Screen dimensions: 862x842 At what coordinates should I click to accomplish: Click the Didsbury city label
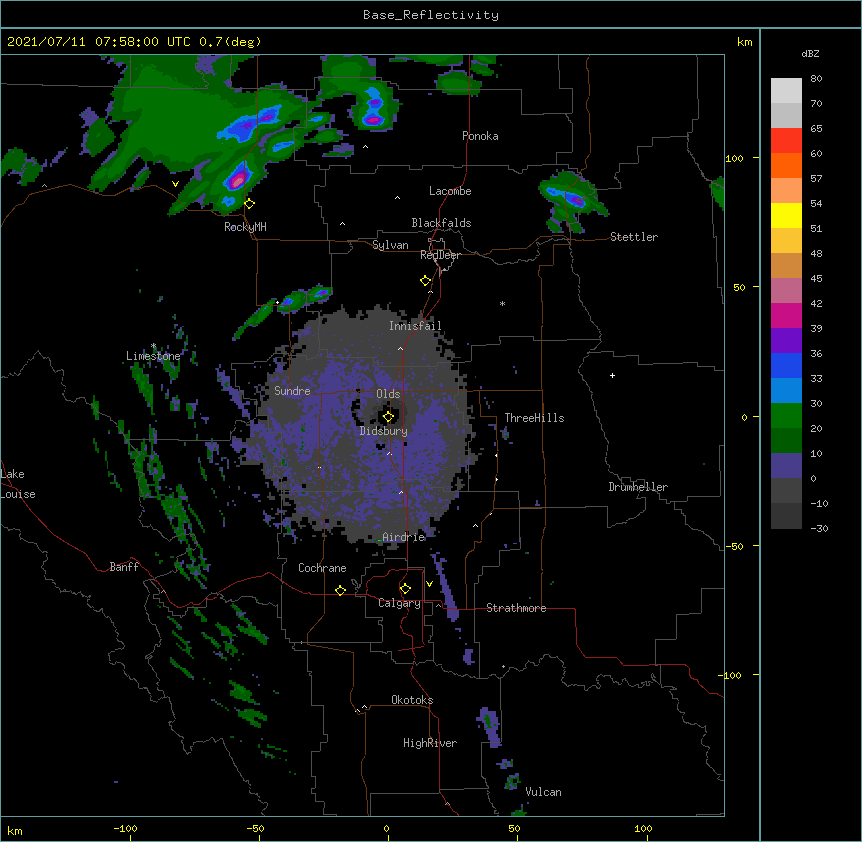pos(384,431)
